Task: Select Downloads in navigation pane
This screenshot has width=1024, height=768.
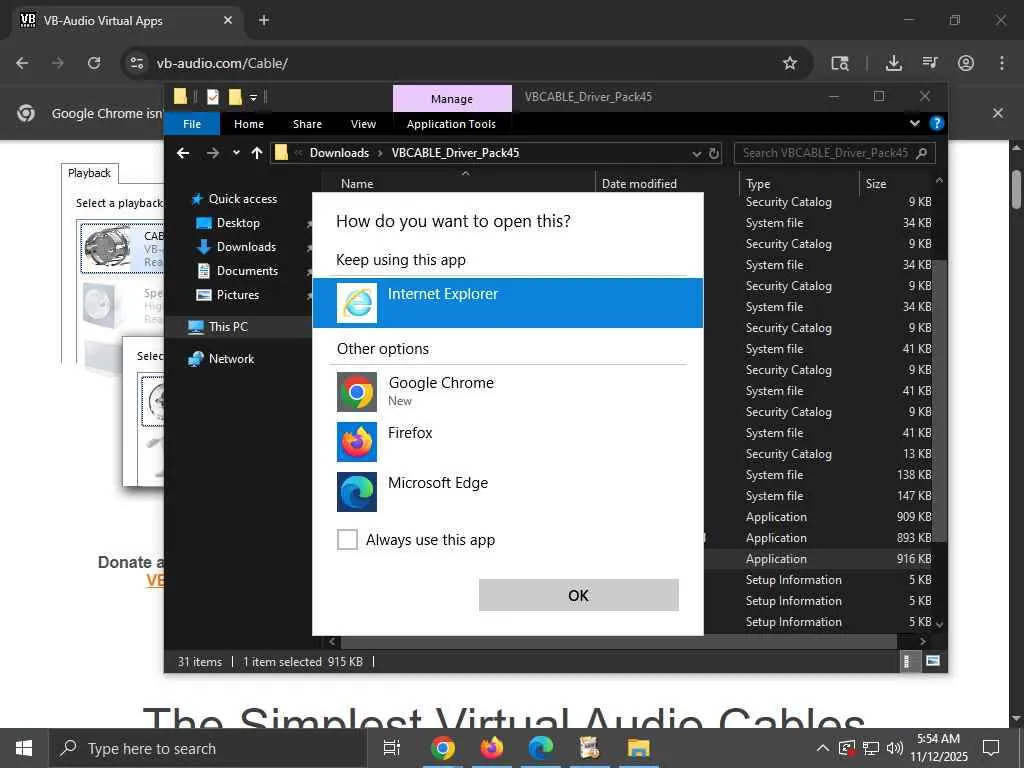Action: point(246,247)
